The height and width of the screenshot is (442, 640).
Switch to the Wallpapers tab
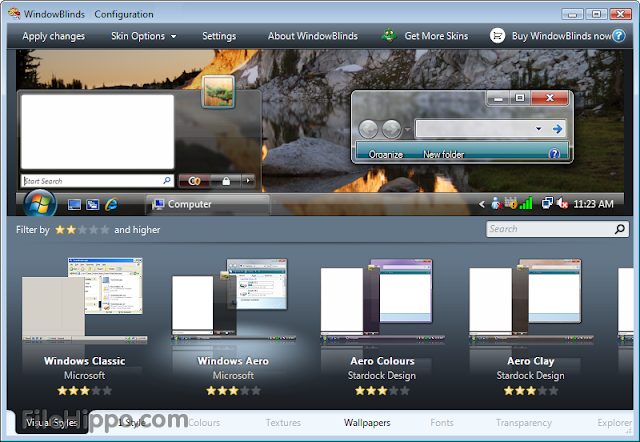click(x=367, y=423)
